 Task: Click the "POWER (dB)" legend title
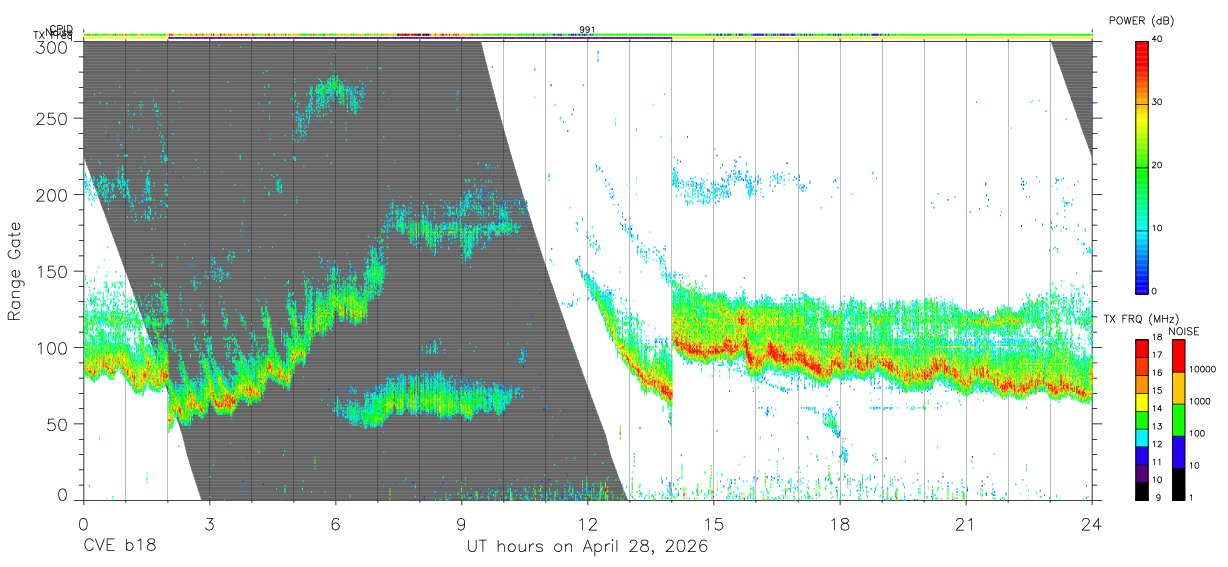[1141, 20]
